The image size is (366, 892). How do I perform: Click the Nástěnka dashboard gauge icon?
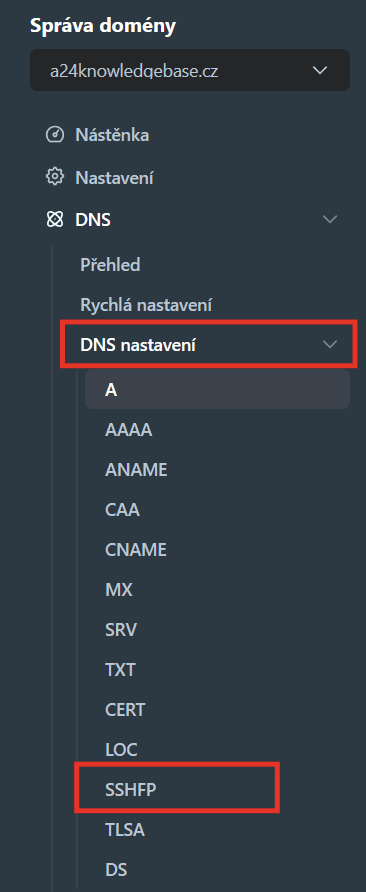pyautogui.click(x=55, y=135)
